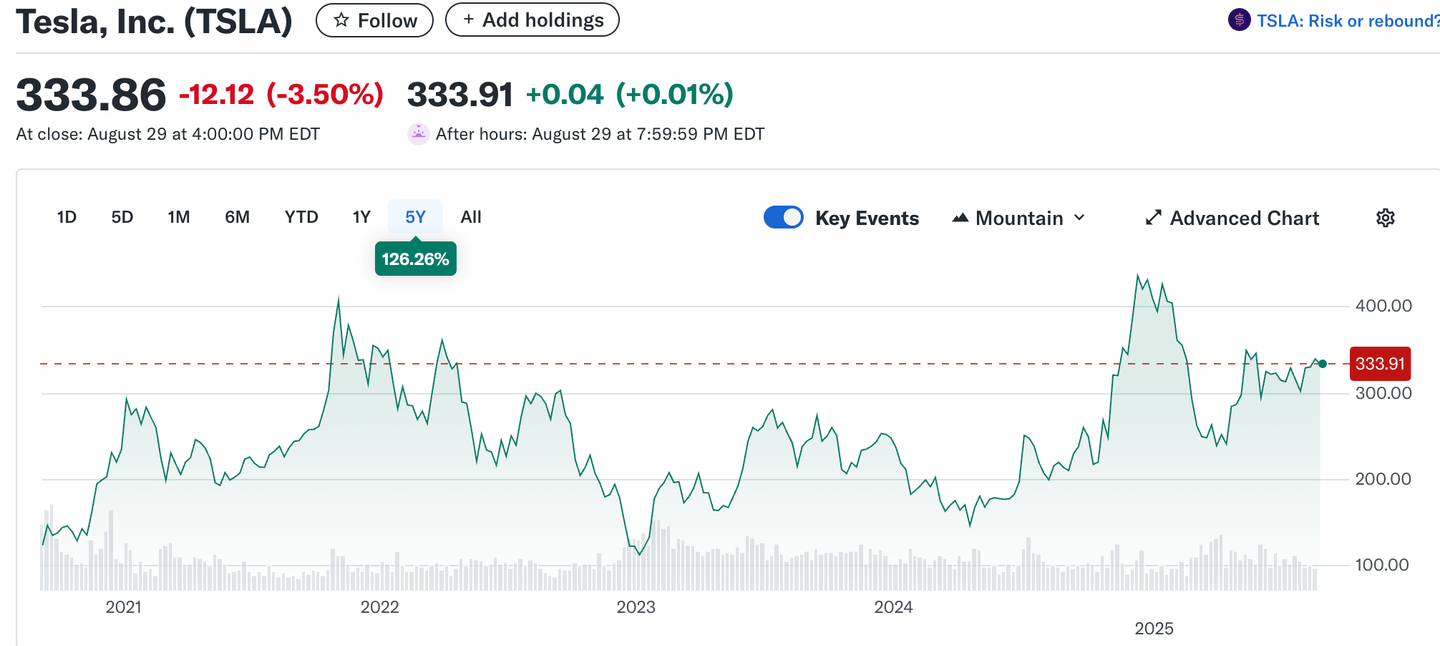Select the 1D time range

[x=67, y=217]
